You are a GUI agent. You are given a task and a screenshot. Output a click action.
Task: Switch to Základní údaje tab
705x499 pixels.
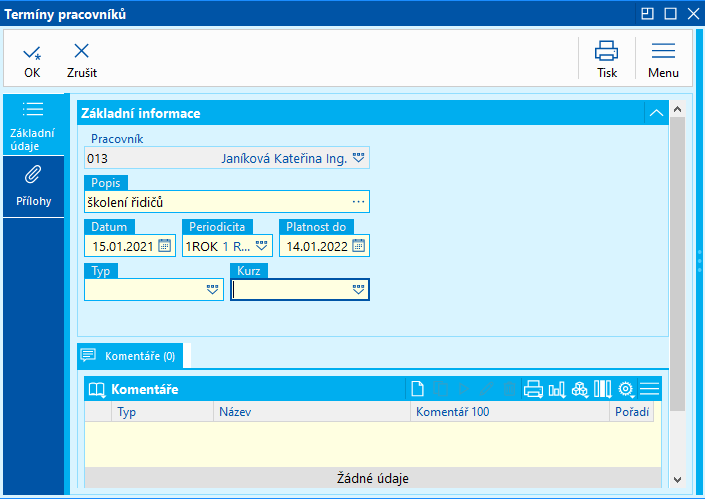click(33, 125)
